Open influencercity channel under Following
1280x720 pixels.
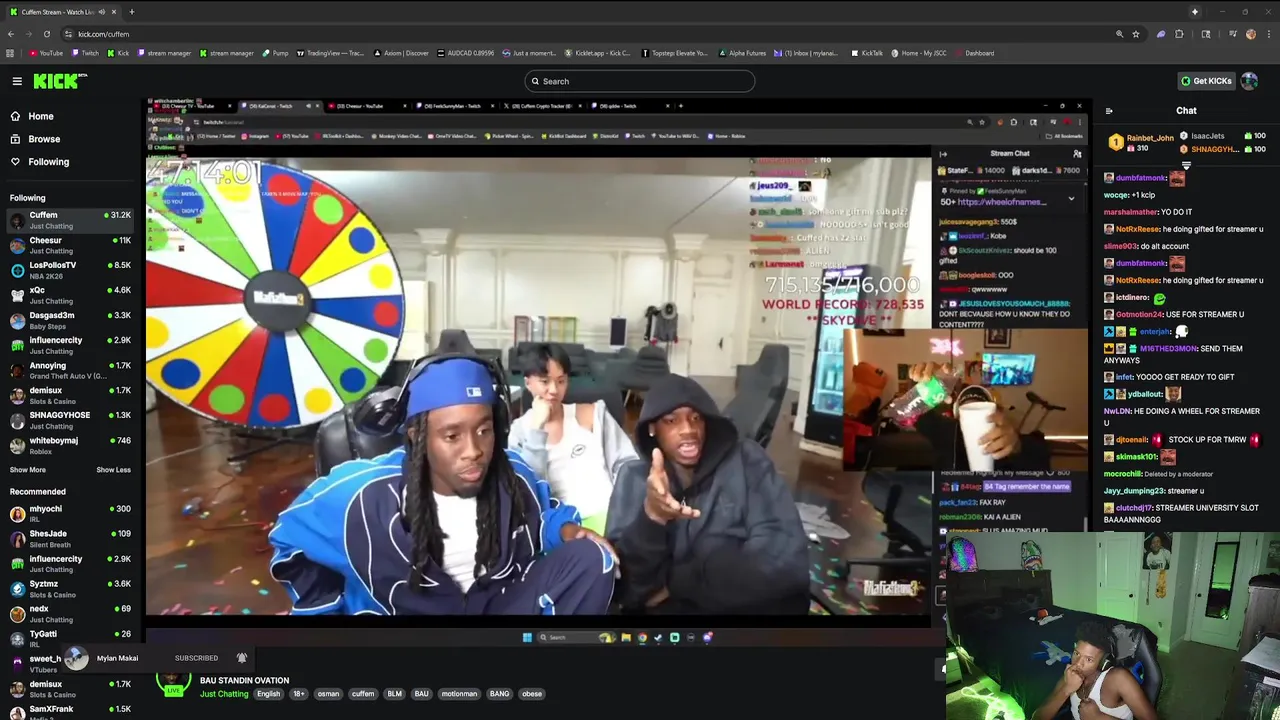tap(70, 345)
